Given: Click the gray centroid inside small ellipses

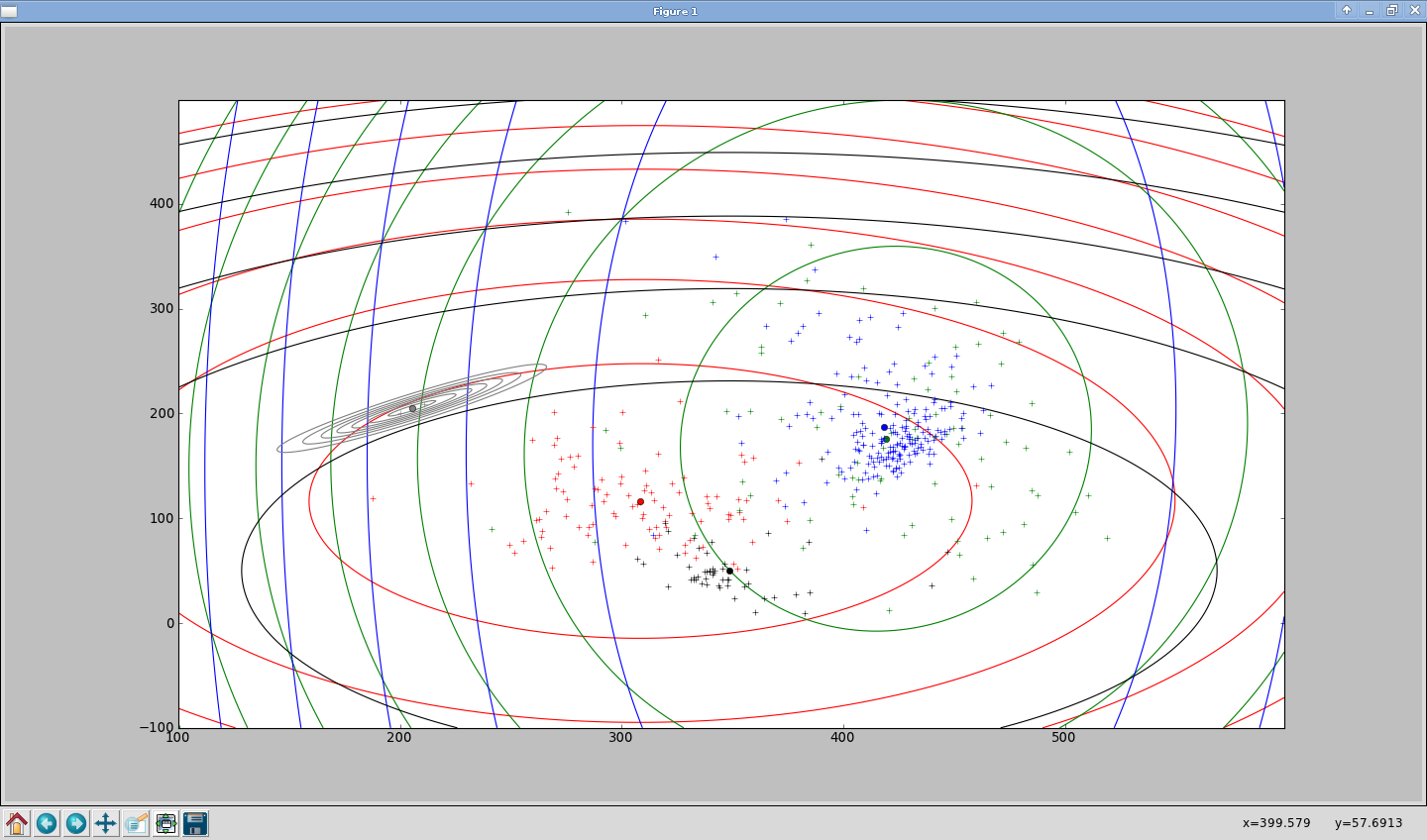Looking at the screenshot, I should (413, 408).
